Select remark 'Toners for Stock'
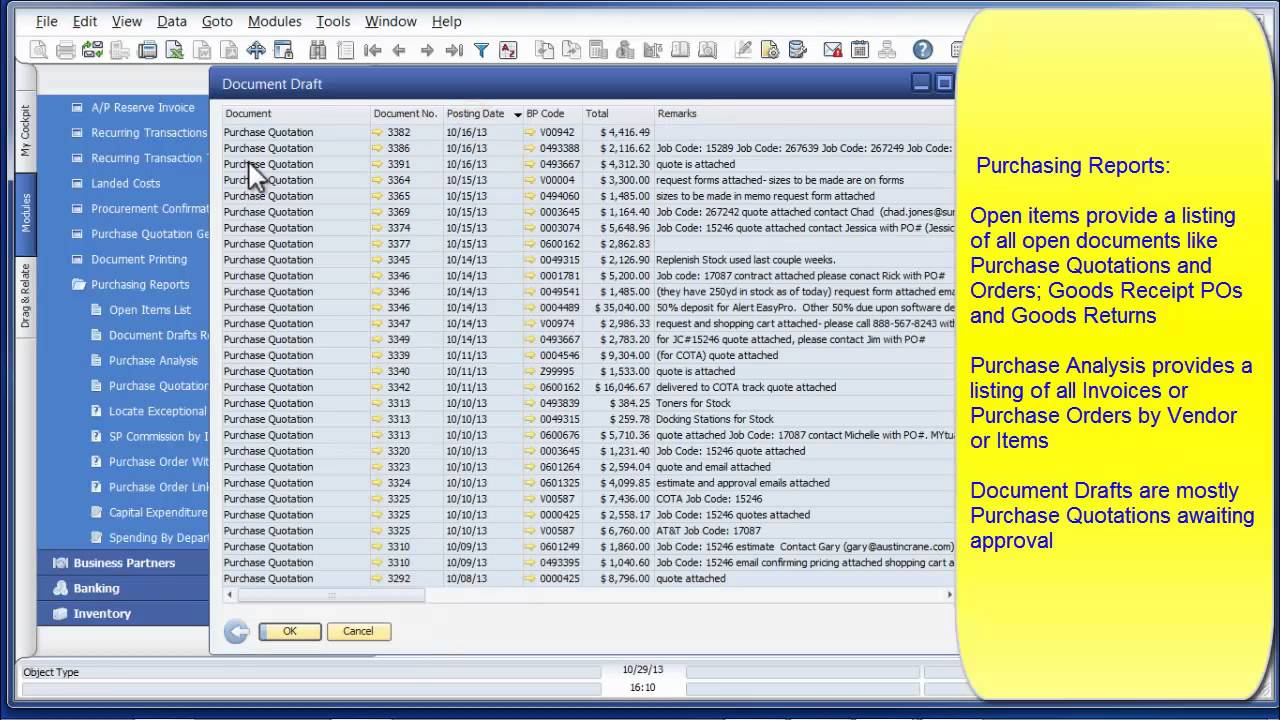The image size is (1280, 720). point(694,404)
